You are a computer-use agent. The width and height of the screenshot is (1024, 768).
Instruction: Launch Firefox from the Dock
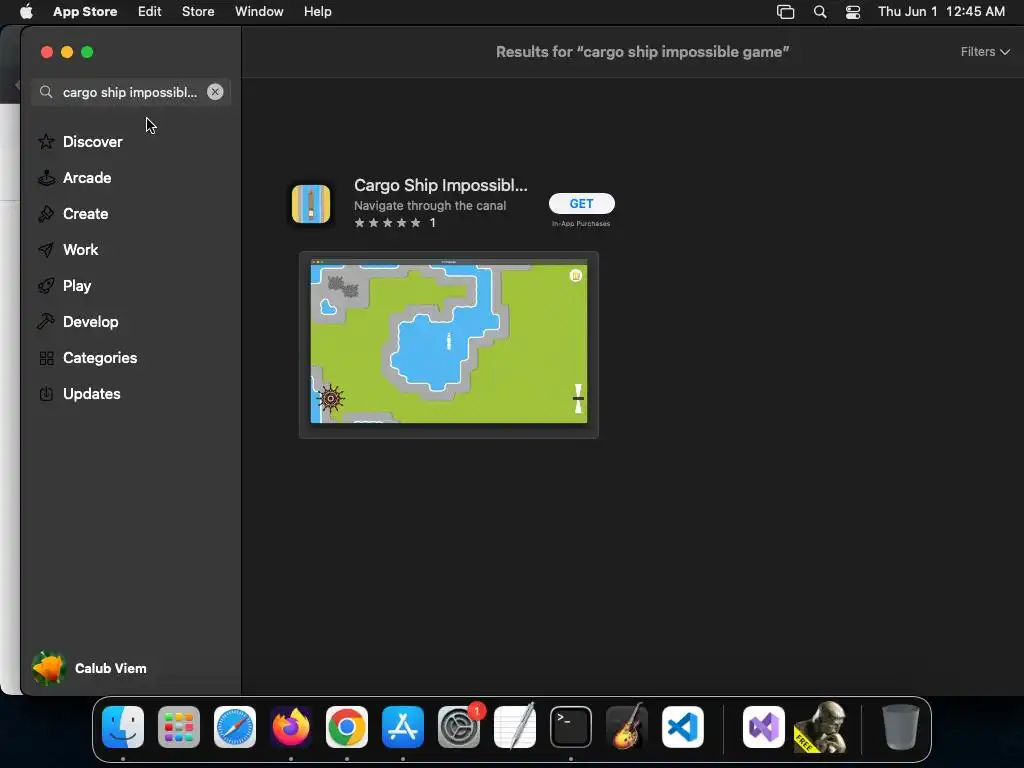[x=291, y=727]
